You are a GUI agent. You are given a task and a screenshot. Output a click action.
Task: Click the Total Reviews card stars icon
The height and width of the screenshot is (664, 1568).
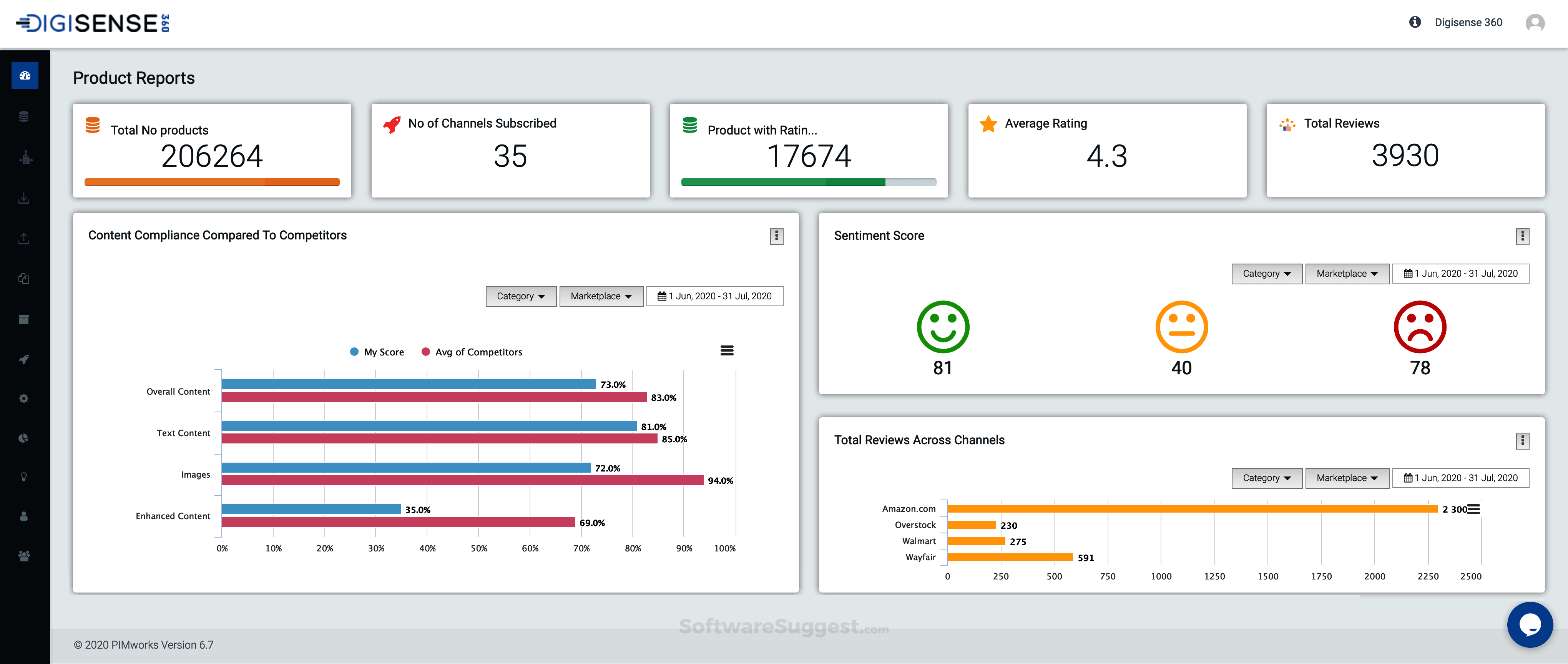click(1287, 125)
